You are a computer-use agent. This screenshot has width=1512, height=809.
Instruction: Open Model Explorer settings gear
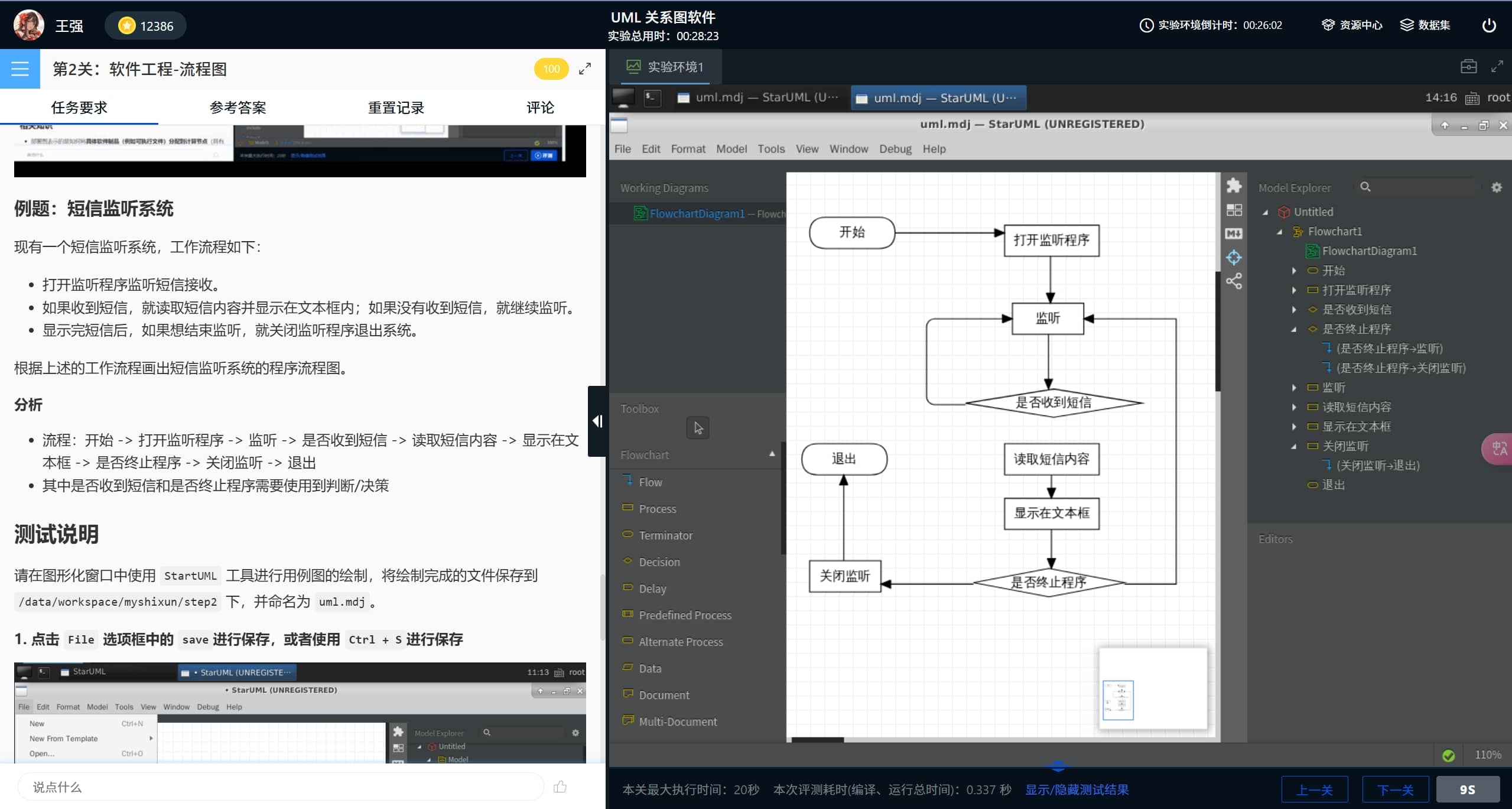pos(1497,187)
